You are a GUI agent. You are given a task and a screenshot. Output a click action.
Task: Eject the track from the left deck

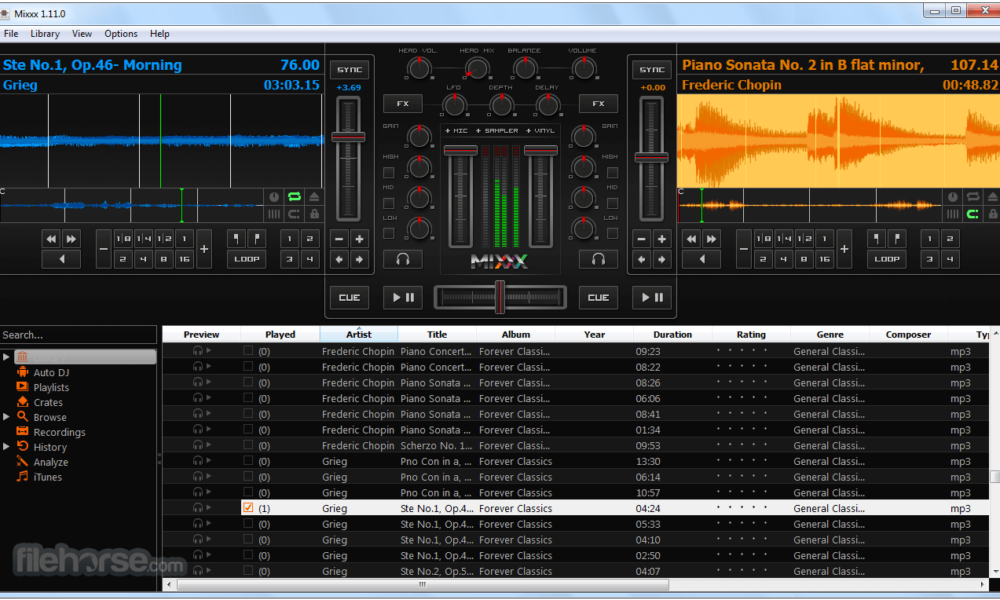coord(314,197)
